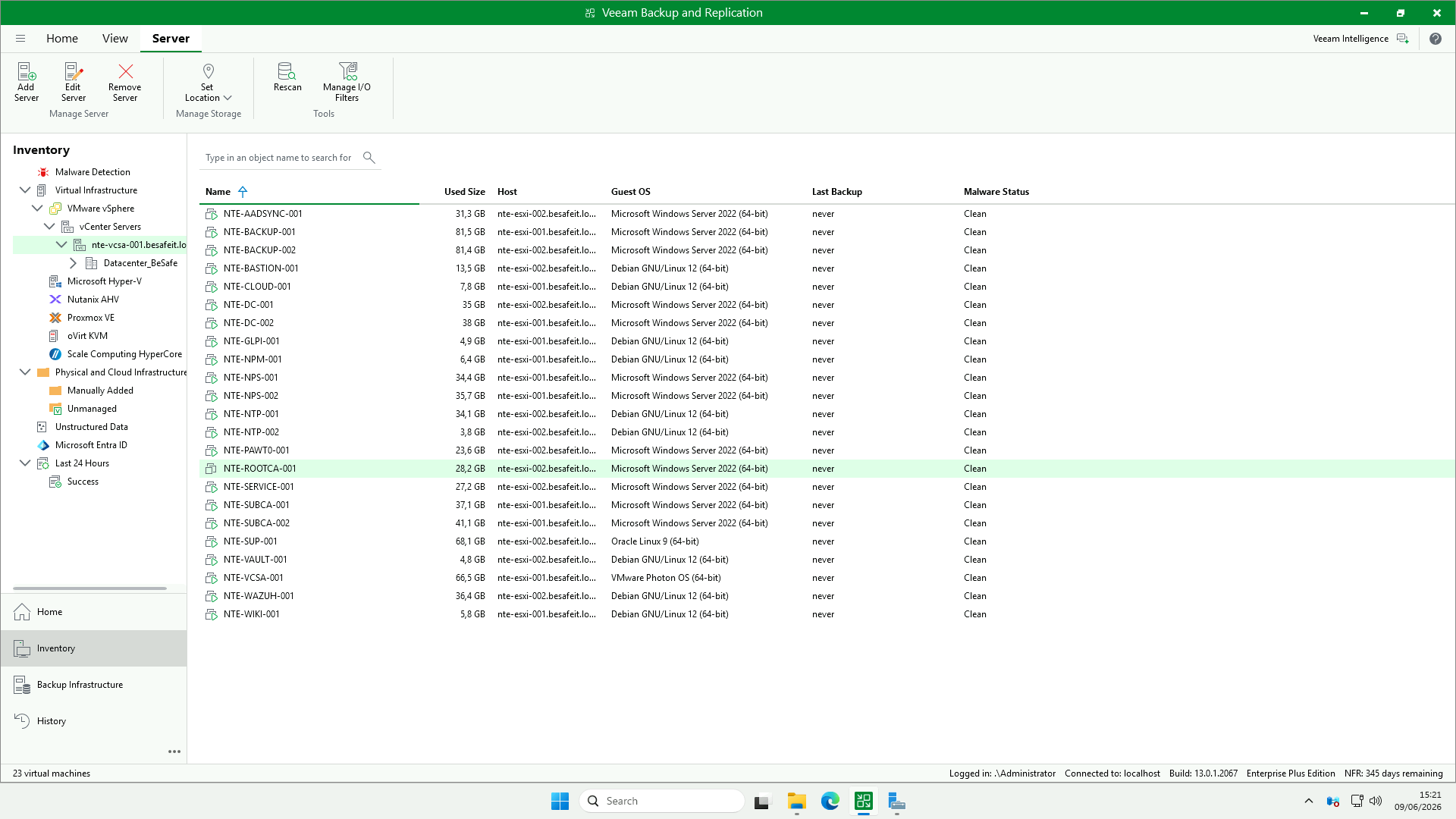Collapse the Last 24 Hours node
This screenshot has height=819, width=1456.
point(25,463)
